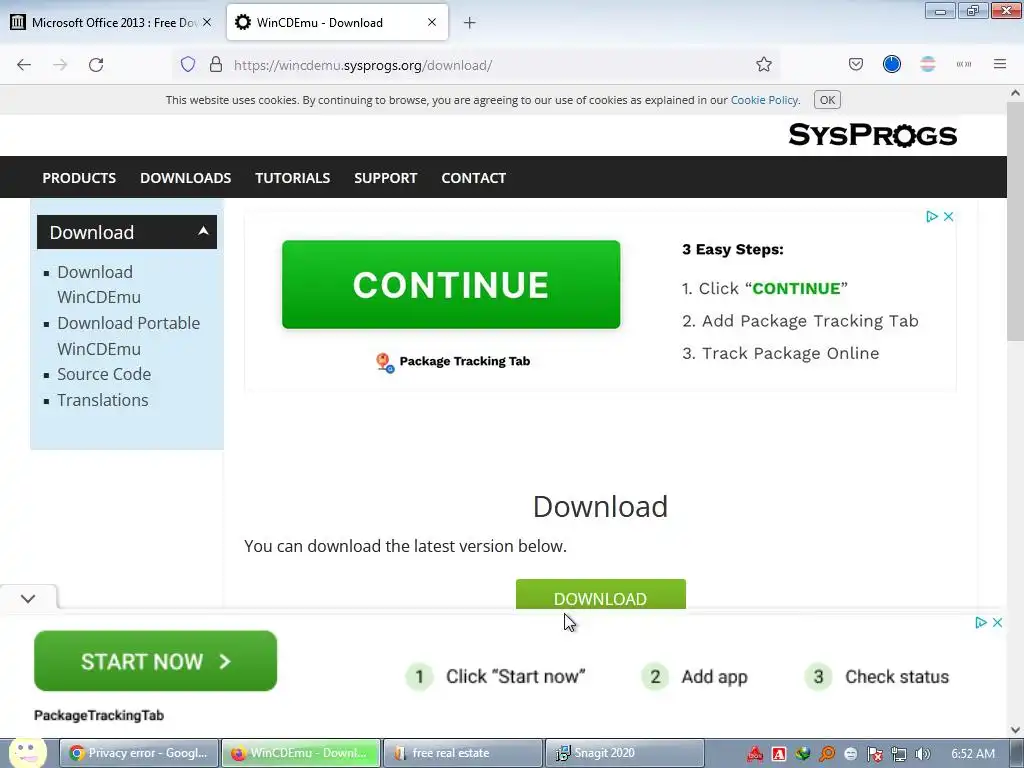
Task: Open the overflow extension icon with brackets
Action: pyautogui.click(x=964, y=64)
